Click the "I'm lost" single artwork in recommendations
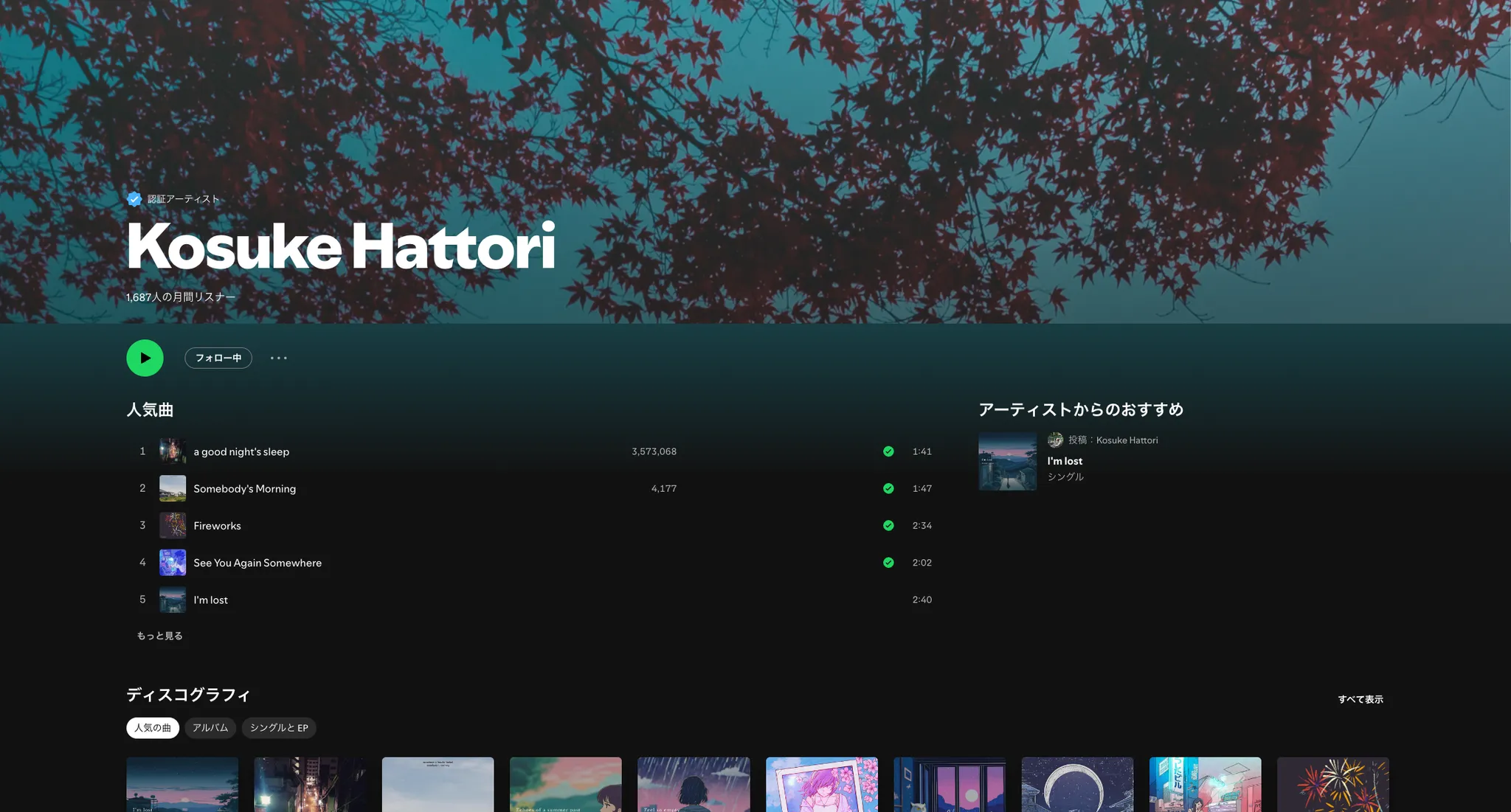This screenshot has width=1511, height=812. point(1007,461)
